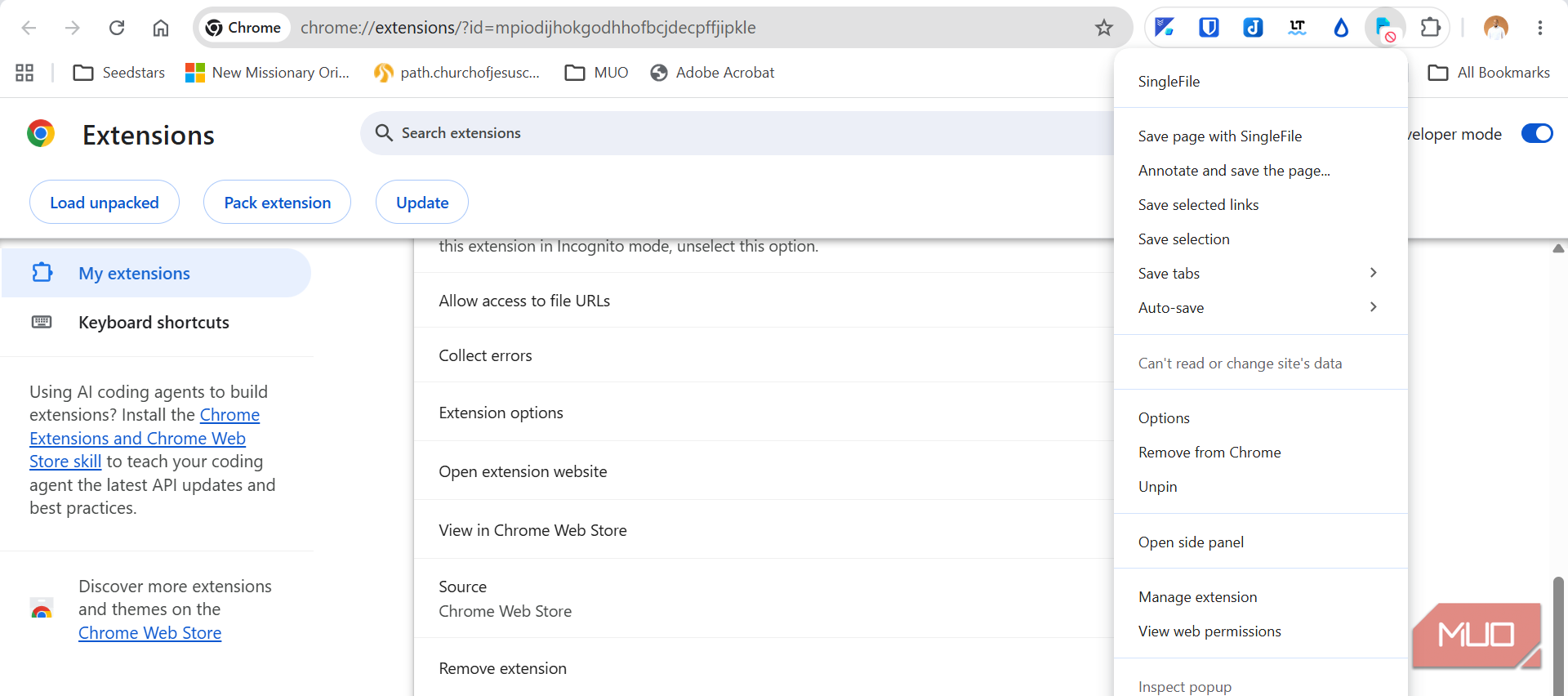Open the Seedstars bookmark folder
Image resolution: width=1568 pixels, height=696 pixels.
point(119,73)
